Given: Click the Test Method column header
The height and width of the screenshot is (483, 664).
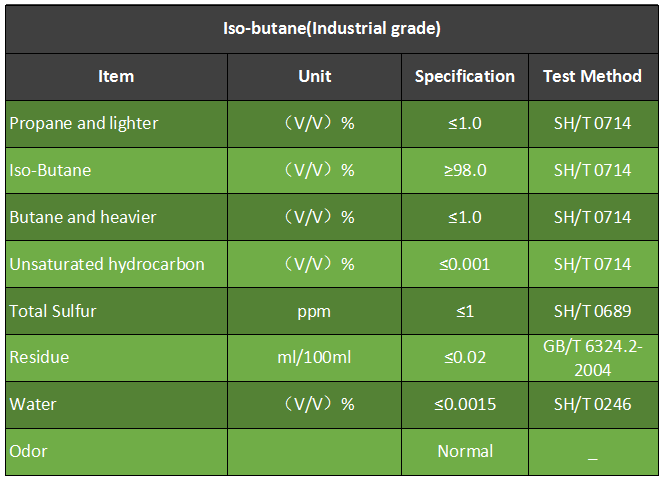Looking at the screenshot, I should click(x=593, y=77).
